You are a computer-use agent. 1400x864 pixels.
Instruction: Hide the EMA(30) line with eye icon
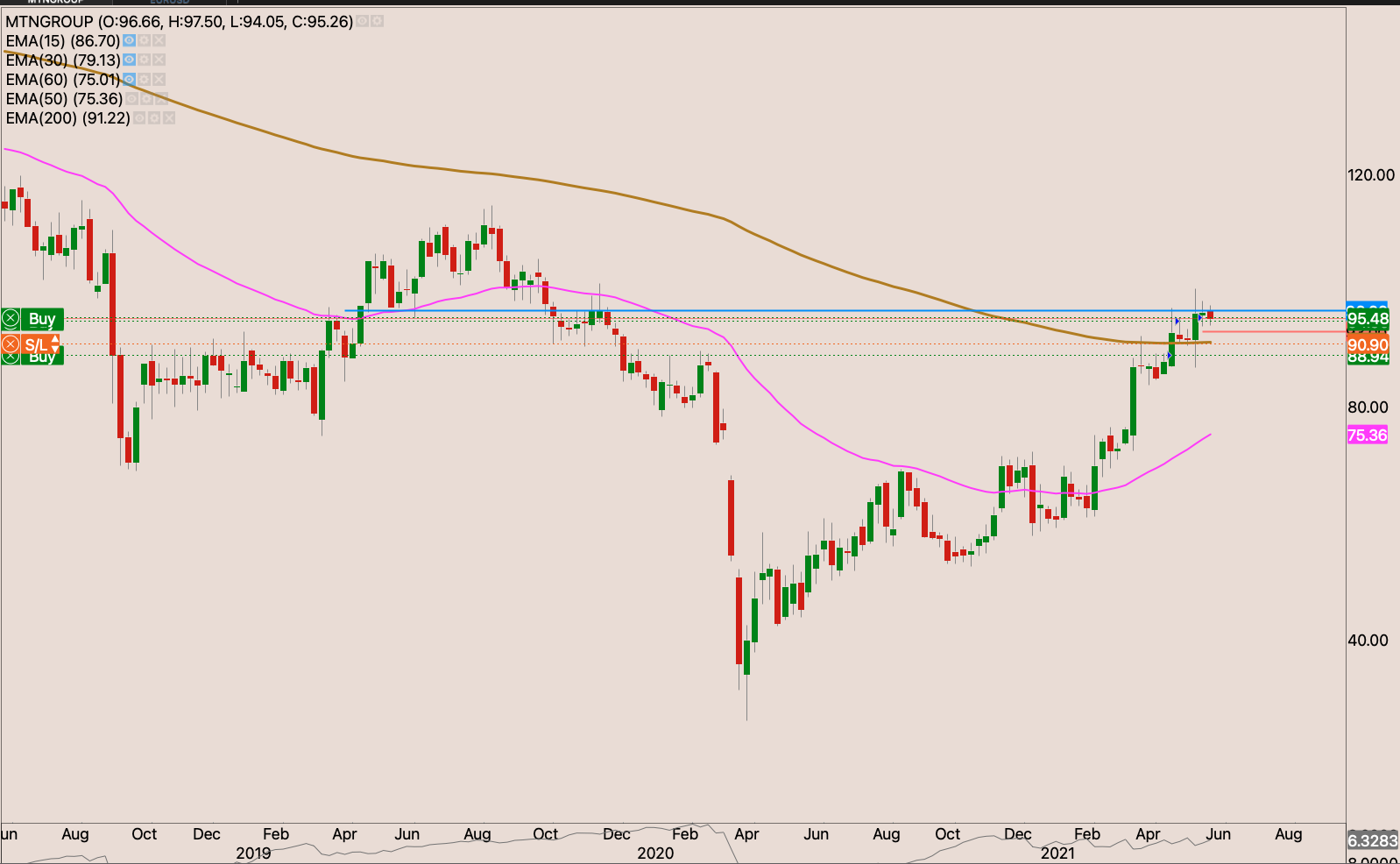point(129,60)
